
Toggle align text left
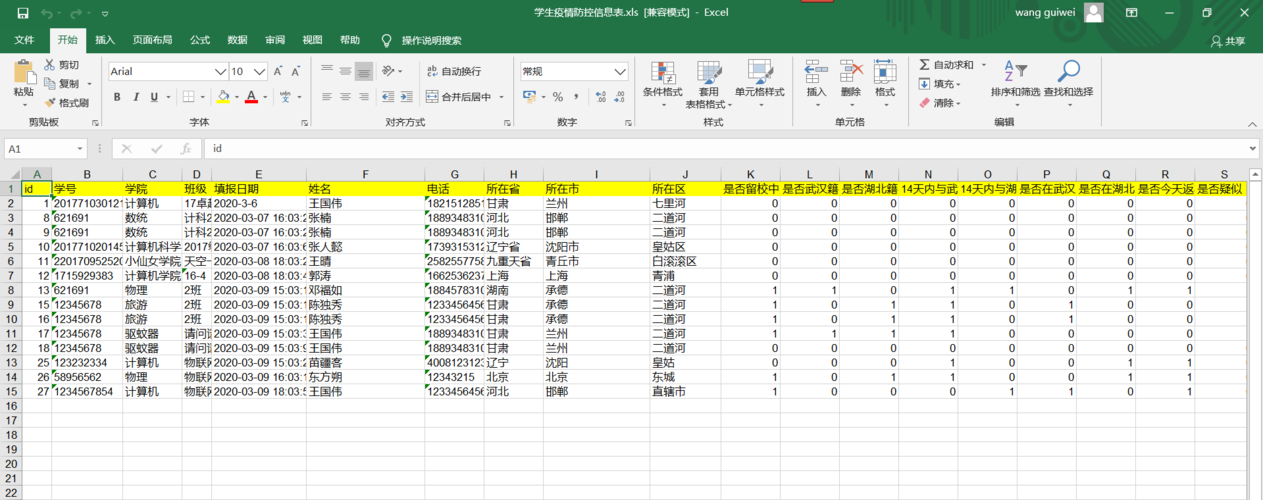326,97
